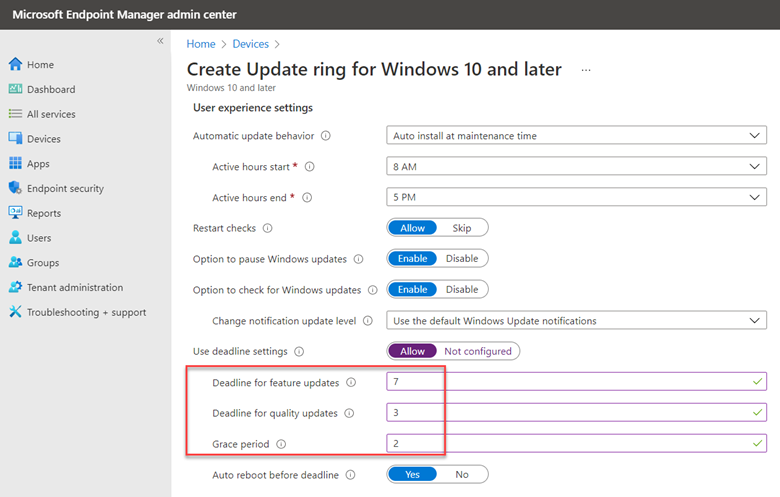Open Reports in the left navigation

click(44, 213)
